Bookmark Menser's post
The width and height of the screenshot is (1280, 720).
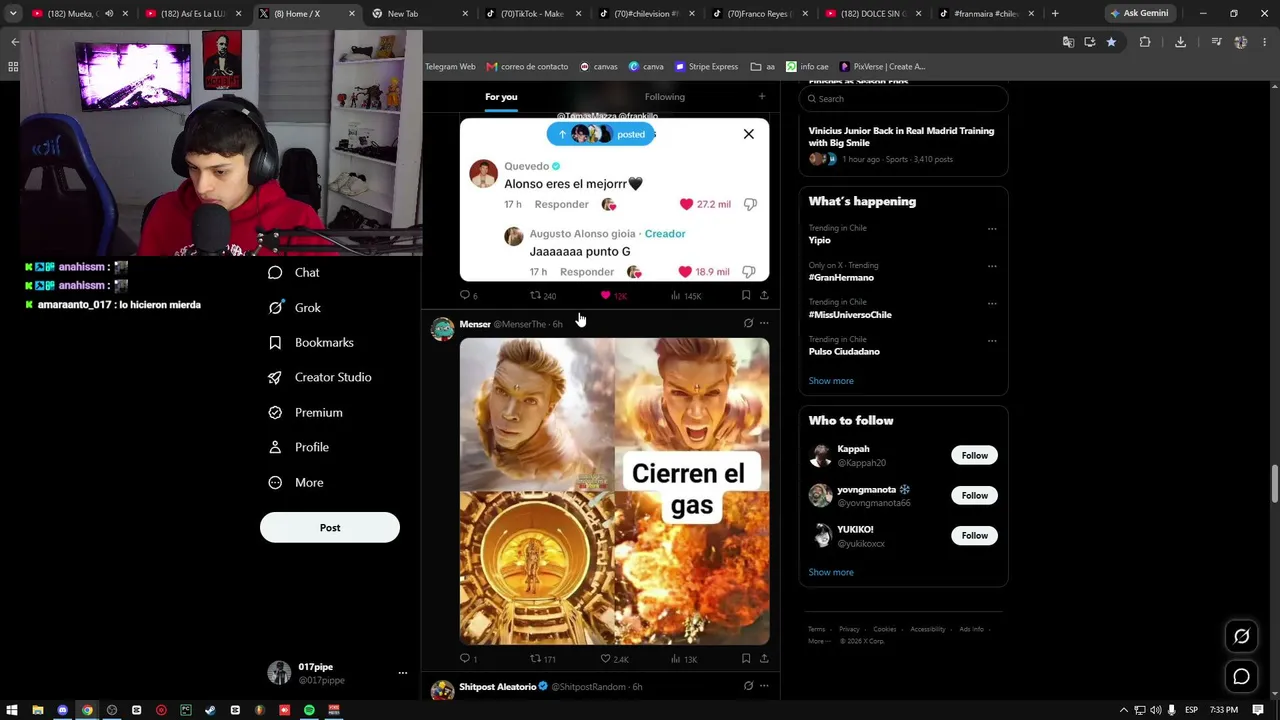[x=746, y=659]
